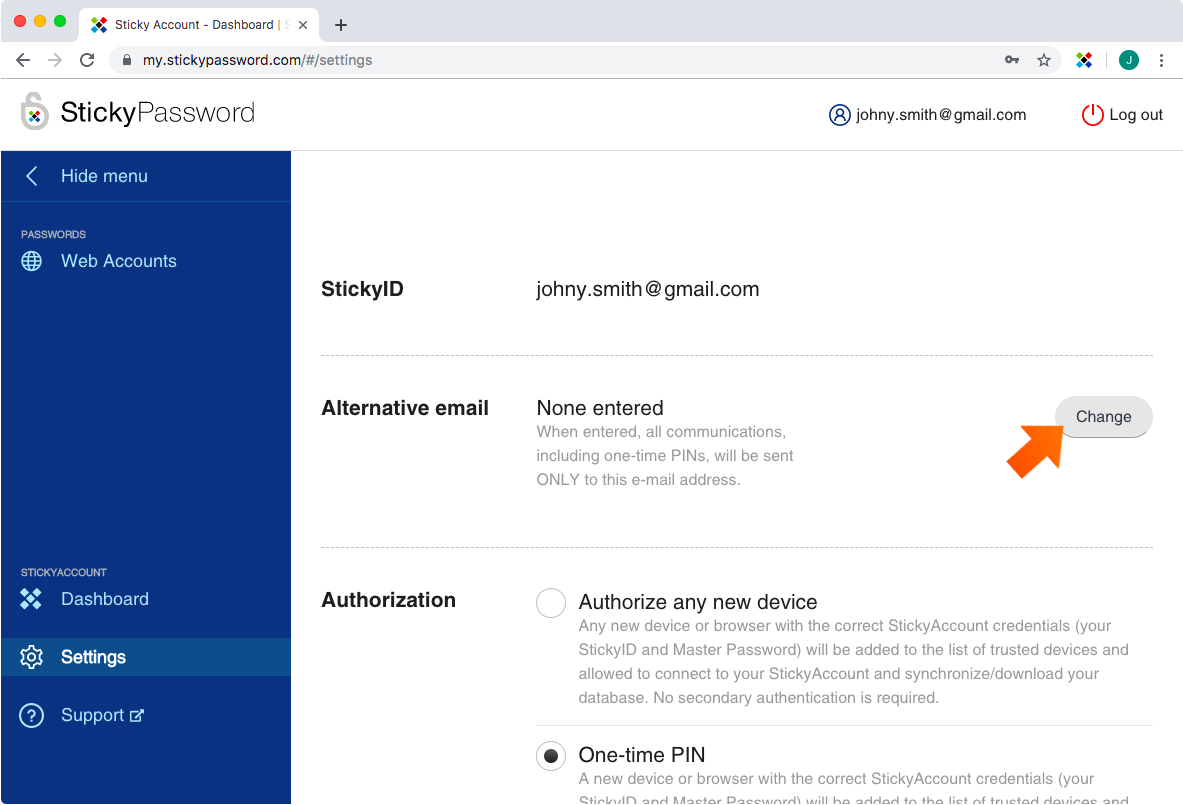Open the Sticky Password browser extension icon
Screen dimensions: 1183x805
coord(1084,60)
